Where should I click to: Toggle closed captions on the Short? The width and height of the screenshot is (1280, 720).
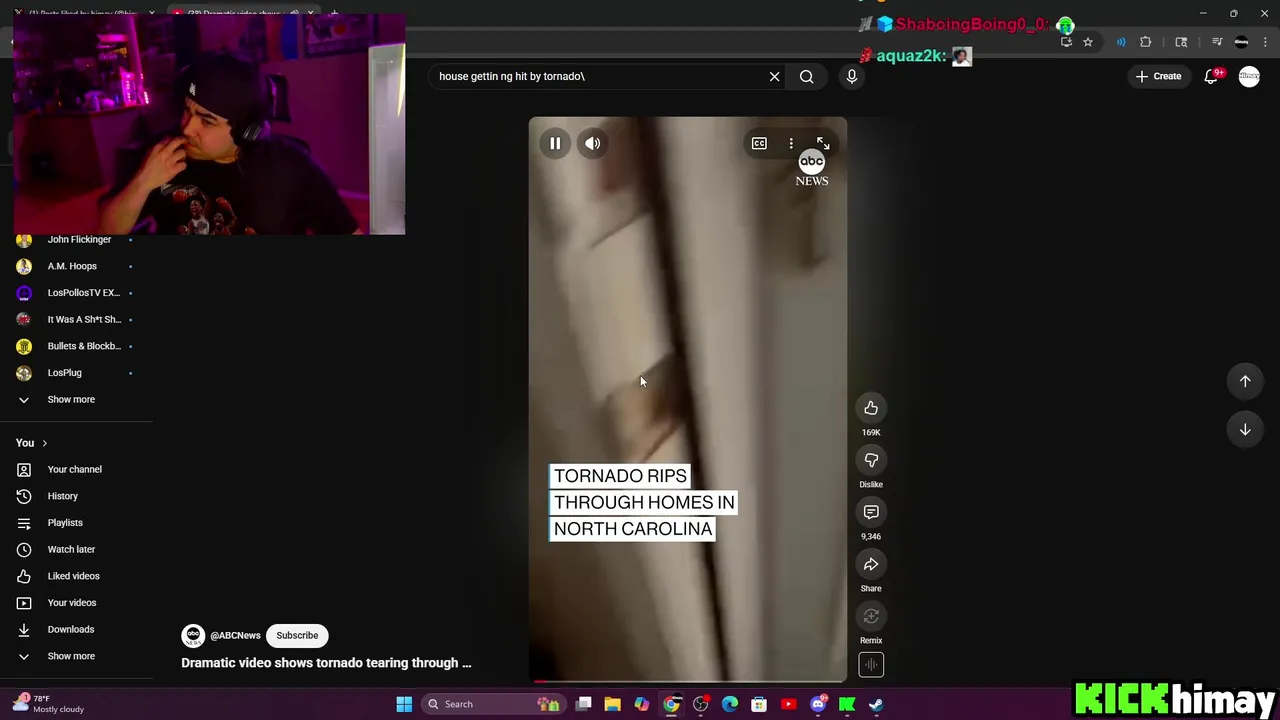pyautogui.click(x=759, y=144)
